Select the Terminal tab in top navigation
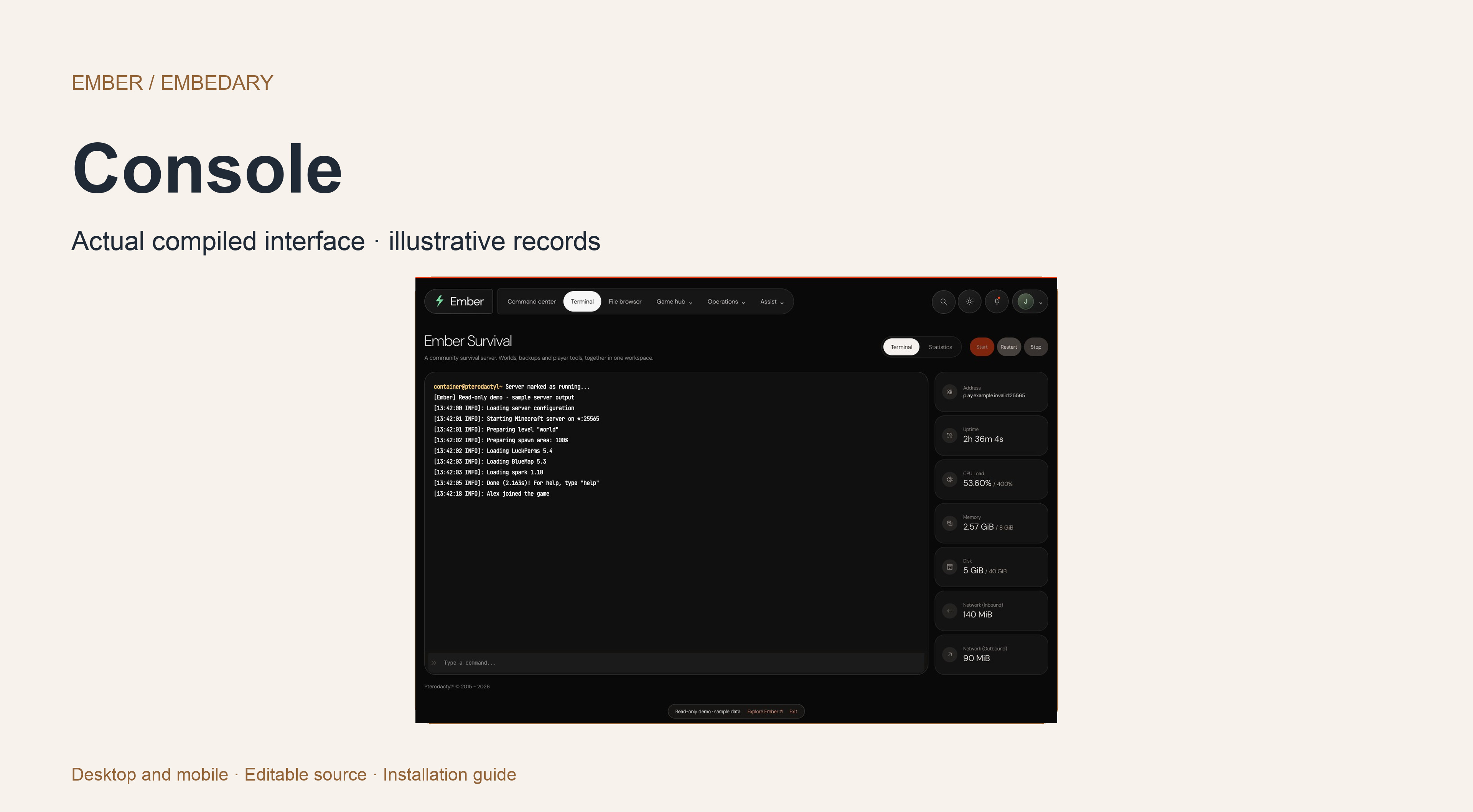The height and width of the screenshot is (812, 1473). (x=582, y=301)
